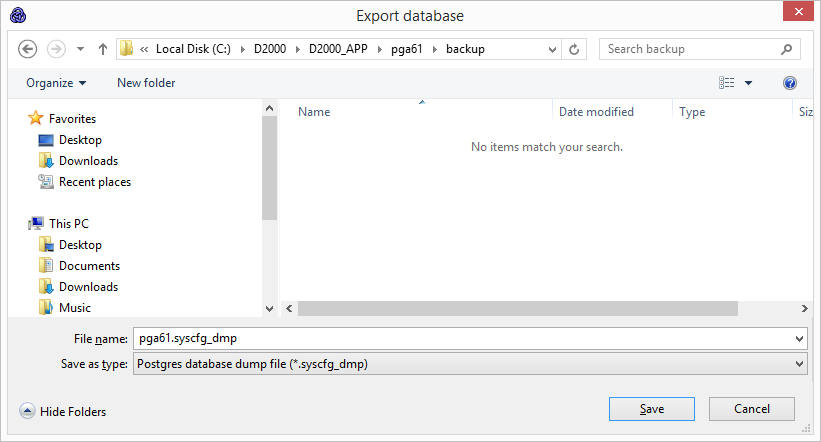Click the D2000_APP breadcrumb segment
The width and height of the screenshot is (821, 442).
pos(336,49)
